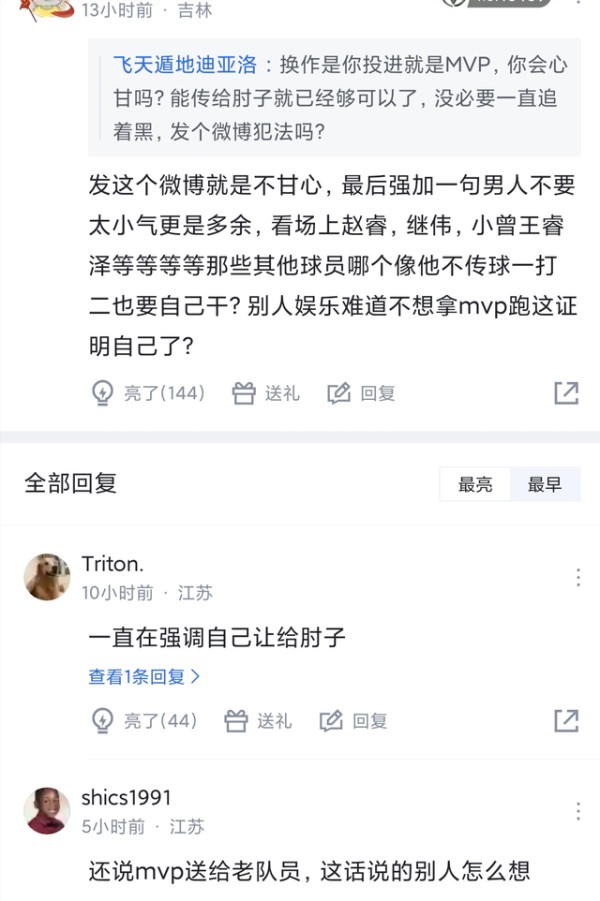Click the 回复 reply icon on Triton.'s comment
Viewport: 600px width, 901px height.
[x=333, y=719]
